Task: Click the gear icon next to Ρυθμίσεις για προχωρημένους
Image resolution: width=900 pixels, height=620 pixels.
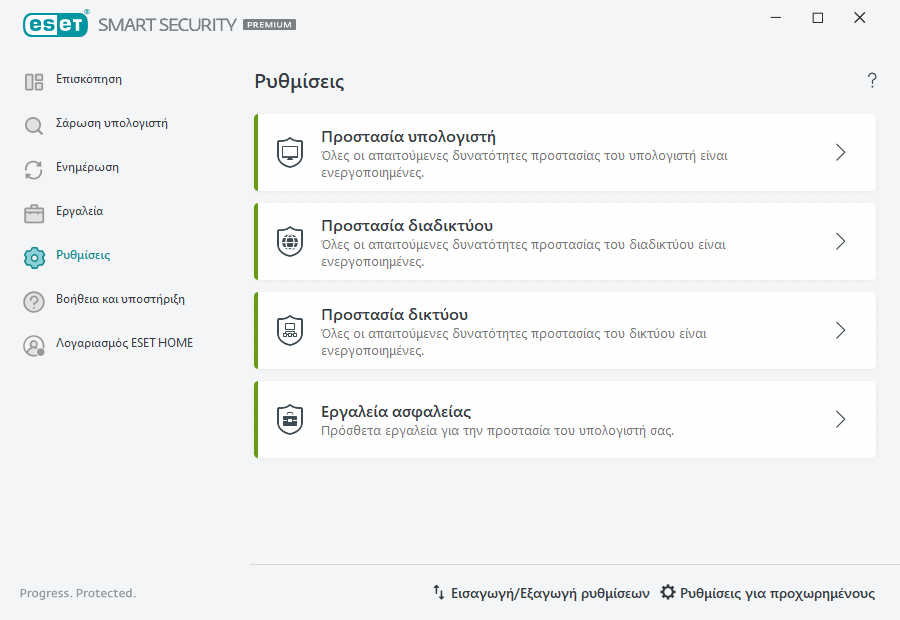Action: click(x=666, y=592)
